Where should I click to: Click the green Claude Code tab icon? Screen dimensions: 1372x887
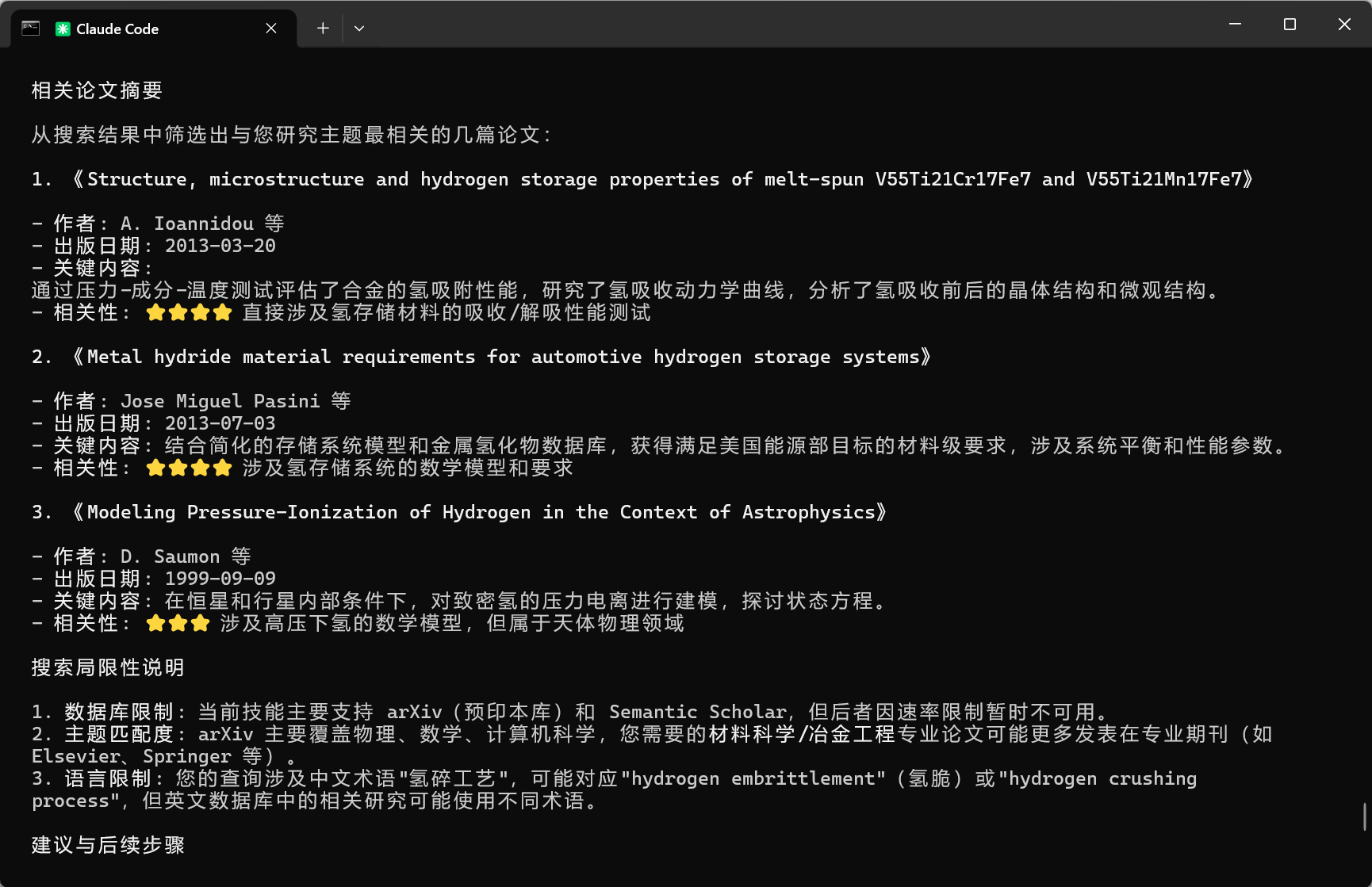click(63, 29)
